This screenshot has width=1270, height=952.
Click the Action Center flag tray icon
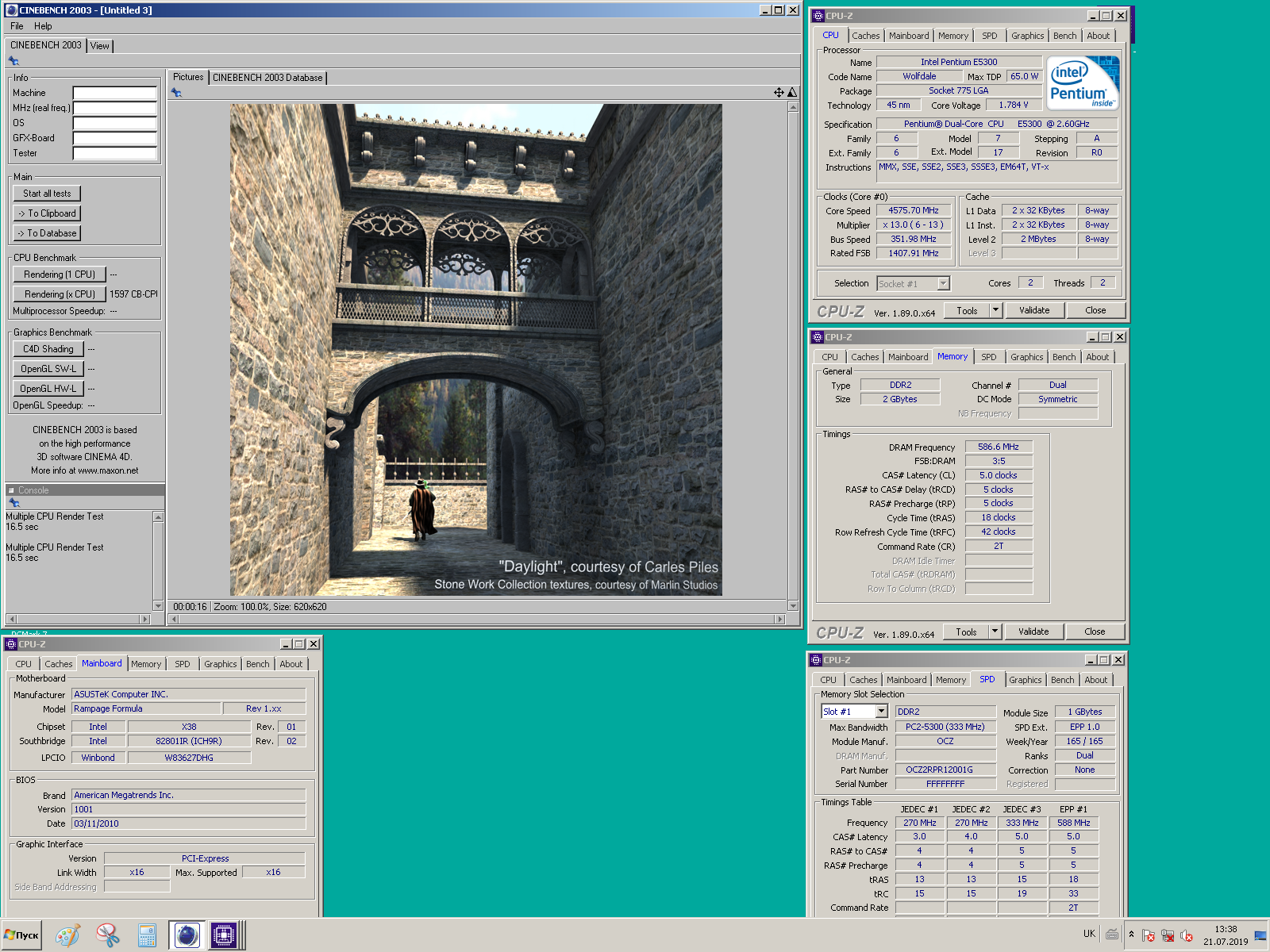coord(1149,935)
